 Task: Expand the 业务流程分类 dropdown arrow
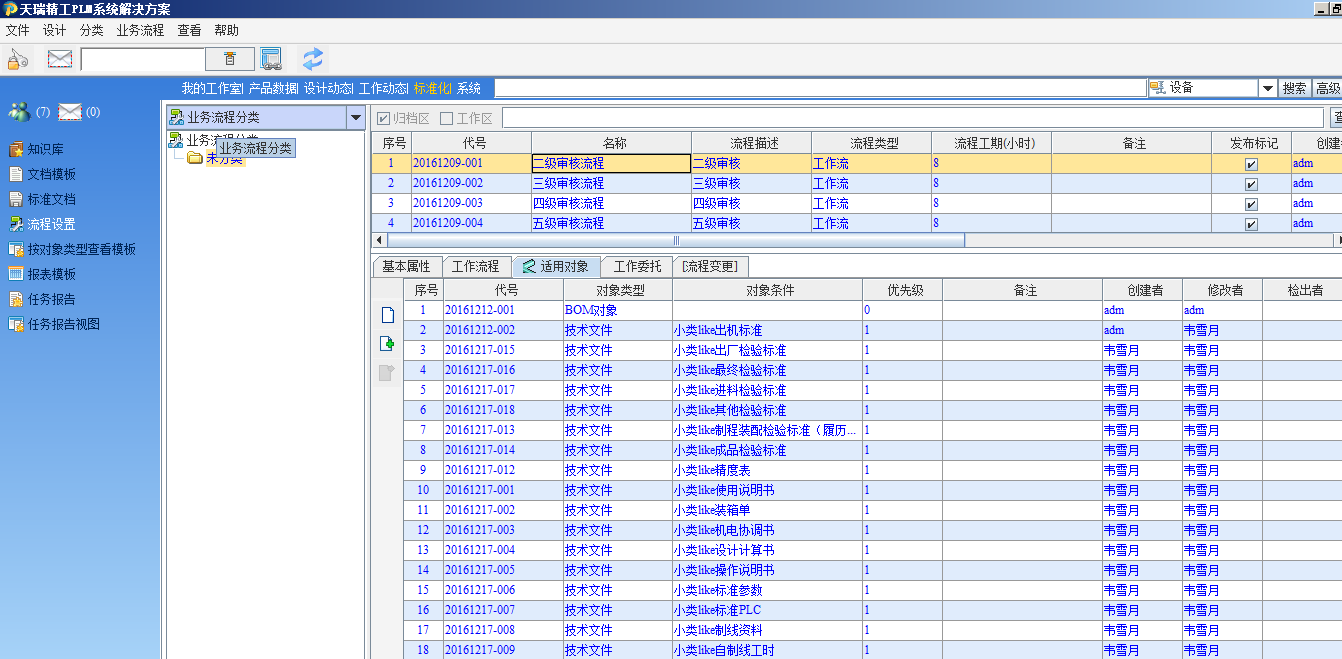355,118
